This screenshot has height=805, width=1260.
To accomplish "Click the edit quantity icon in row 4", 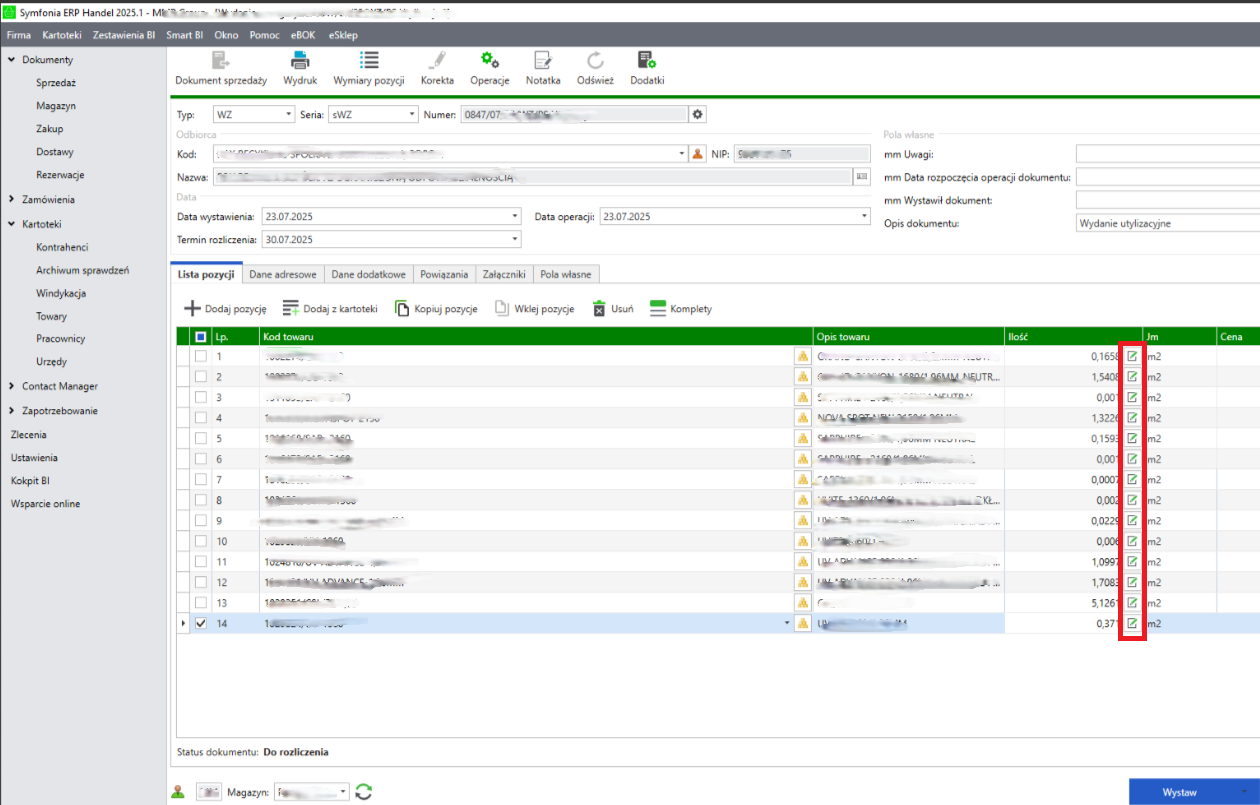I will 1132,418.
